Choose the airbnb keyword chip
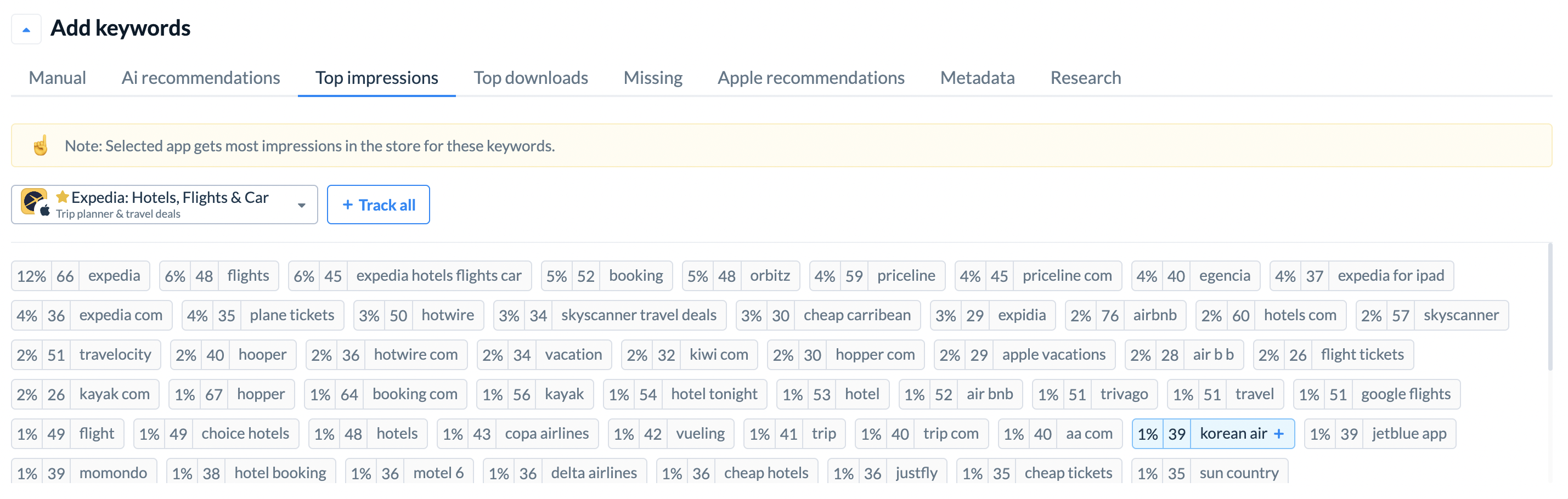This screenshot has width=1568, height=499. [x=1125, y=316]
